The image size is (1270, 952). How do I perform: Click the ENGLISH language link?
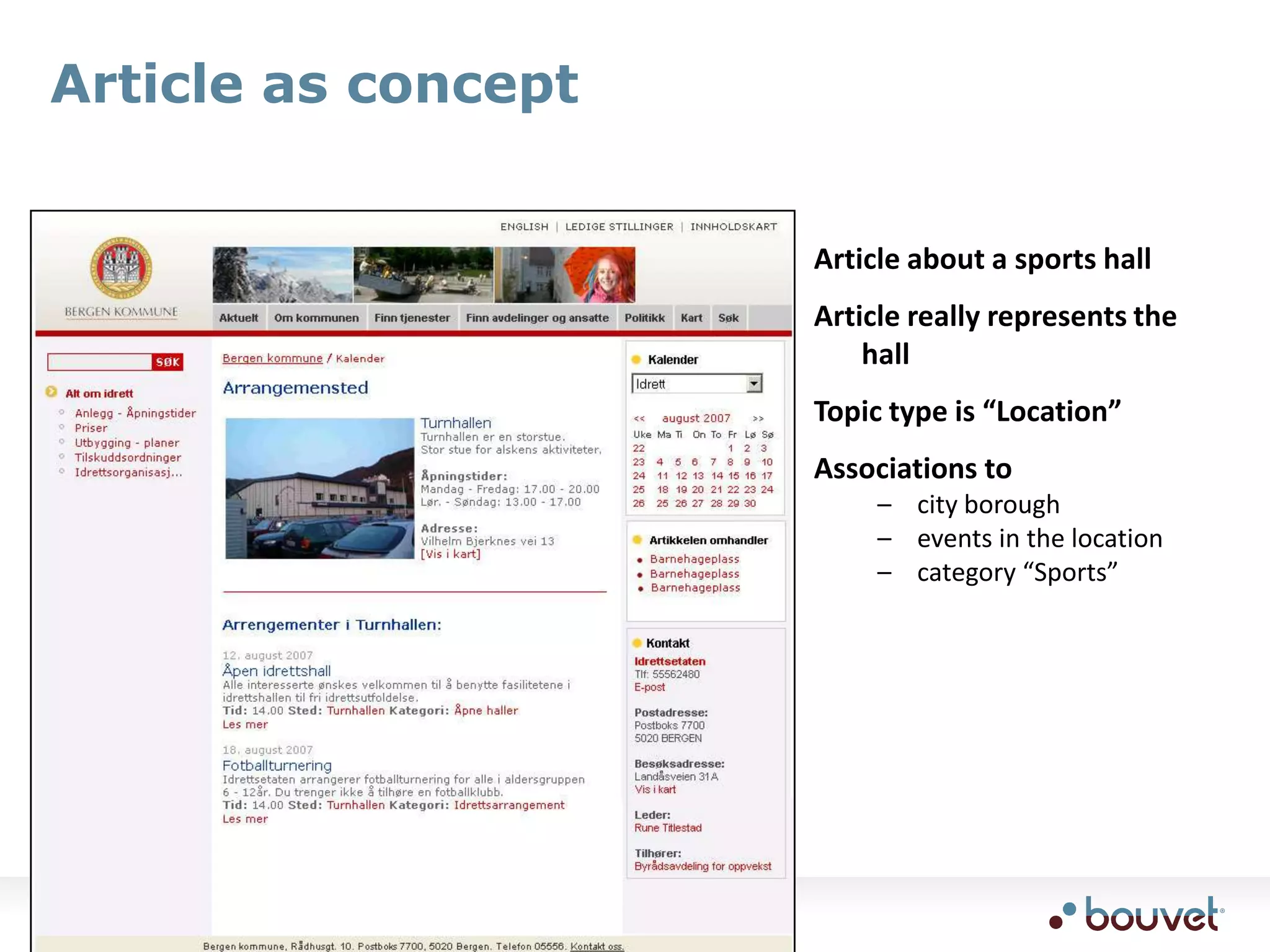pos(524,227)
